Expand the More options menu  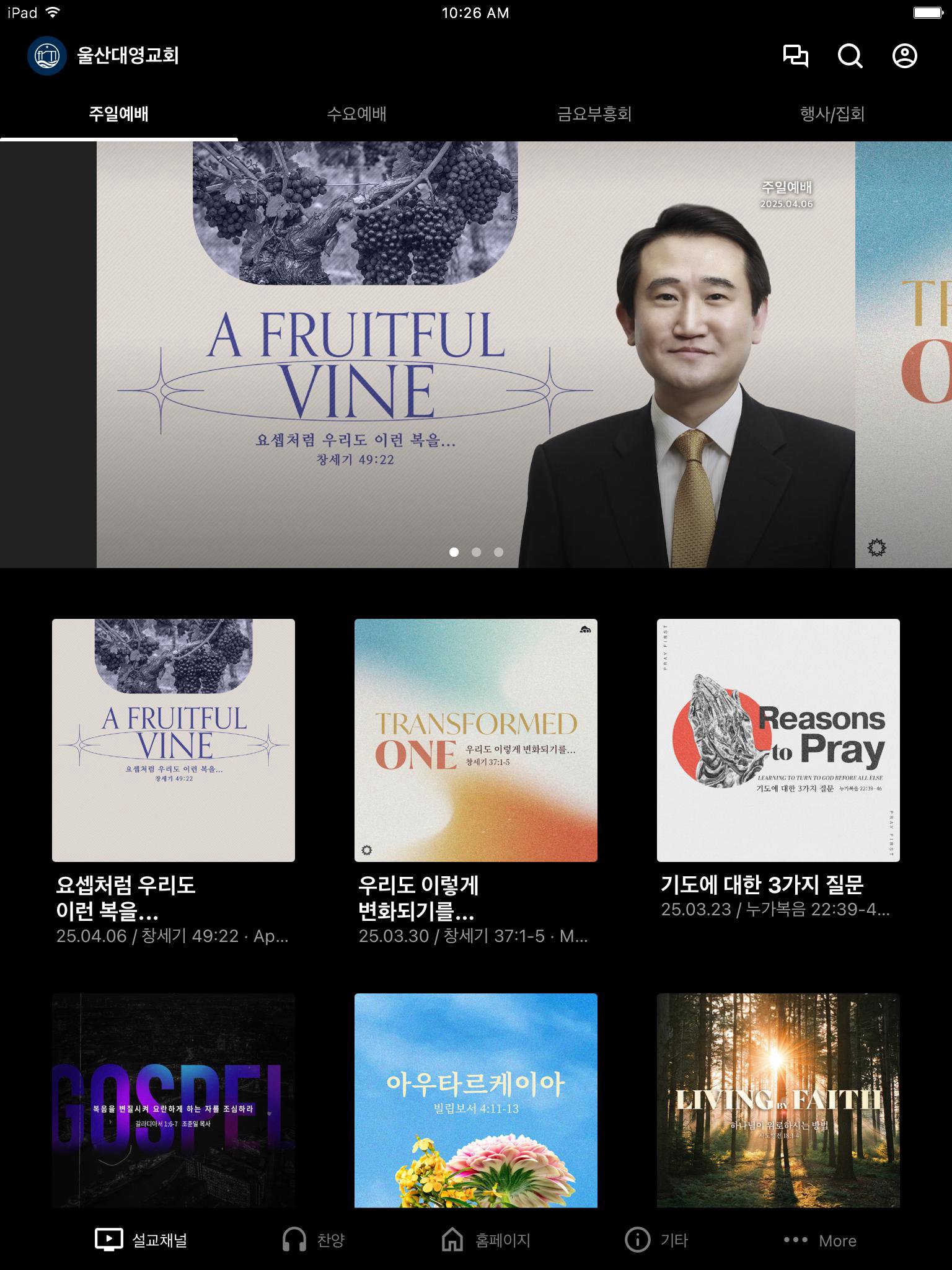pyautogui.click(x=820, y=1240)
